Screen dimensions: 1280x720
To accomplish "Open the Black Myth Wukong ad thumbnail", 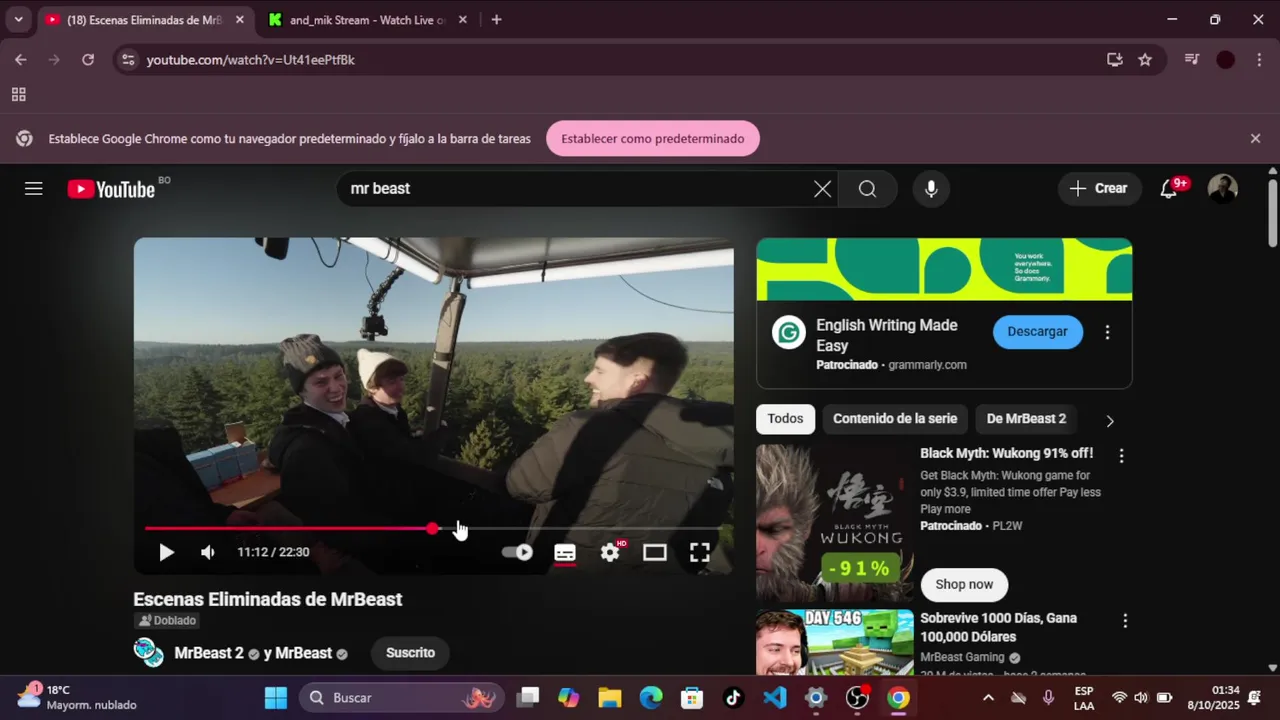I will [835, 523].
